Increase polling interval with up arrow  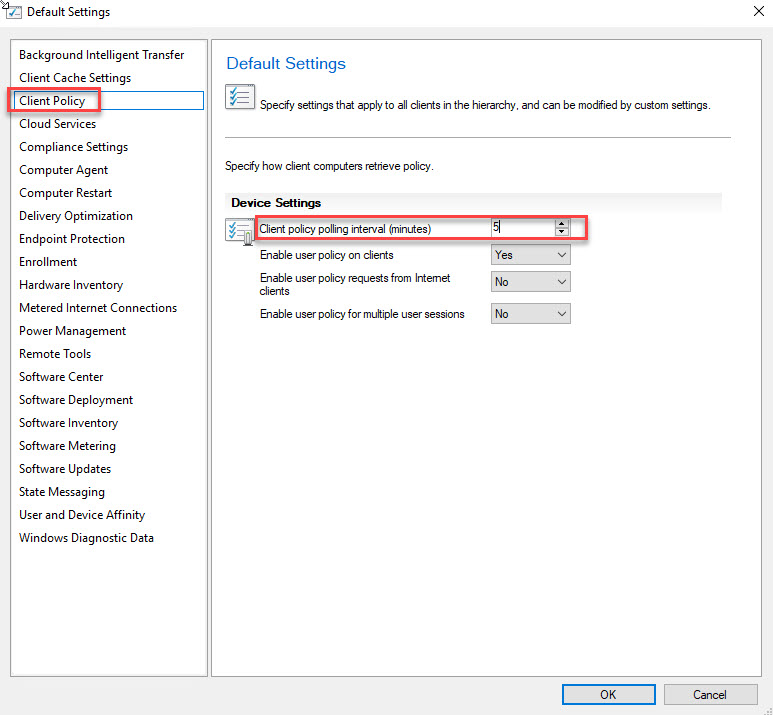click(561, 224)
